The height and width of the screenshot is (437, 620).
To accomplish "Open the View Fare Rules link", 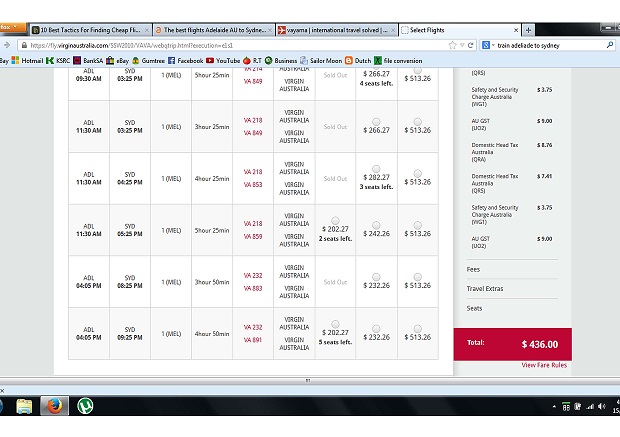I will click(544, 365).
